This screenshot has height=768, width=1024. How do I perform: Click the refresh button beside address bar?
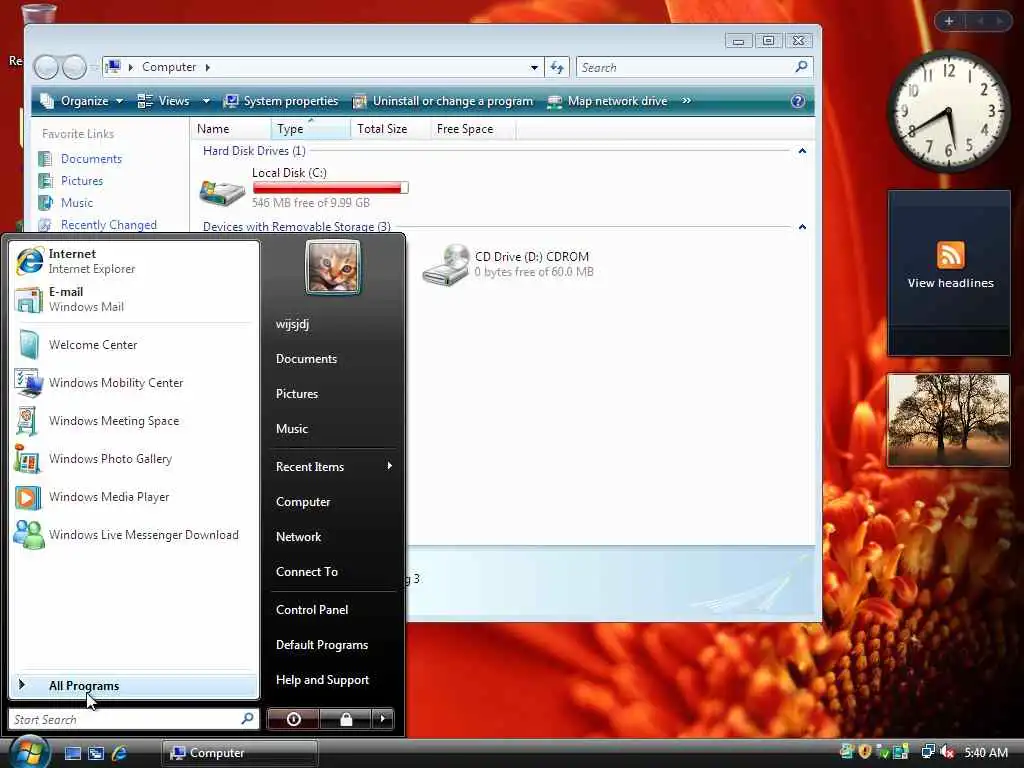557,67
